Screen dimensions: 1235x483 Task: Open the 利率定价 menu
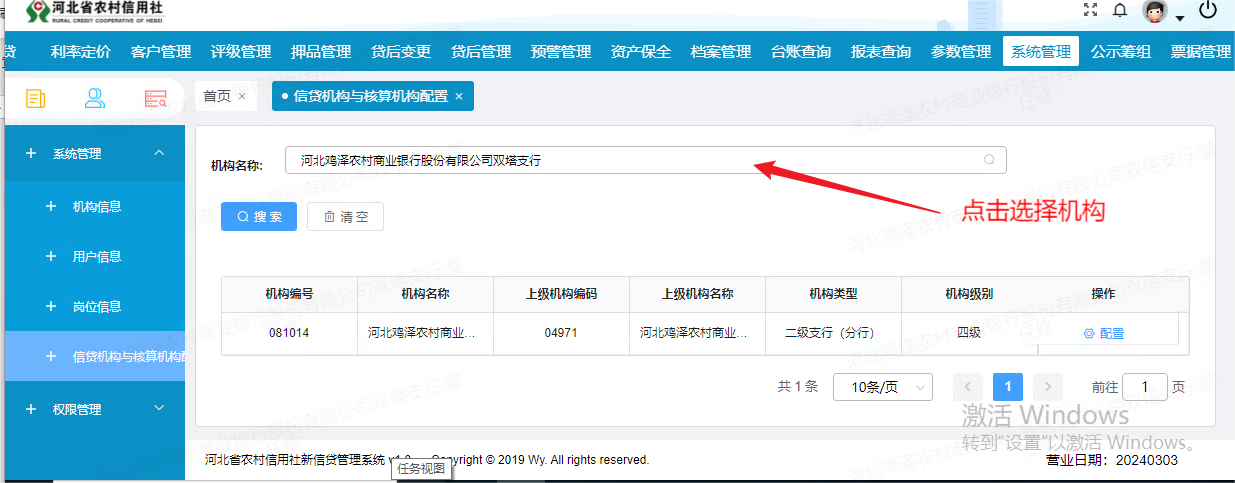(81, 52)
